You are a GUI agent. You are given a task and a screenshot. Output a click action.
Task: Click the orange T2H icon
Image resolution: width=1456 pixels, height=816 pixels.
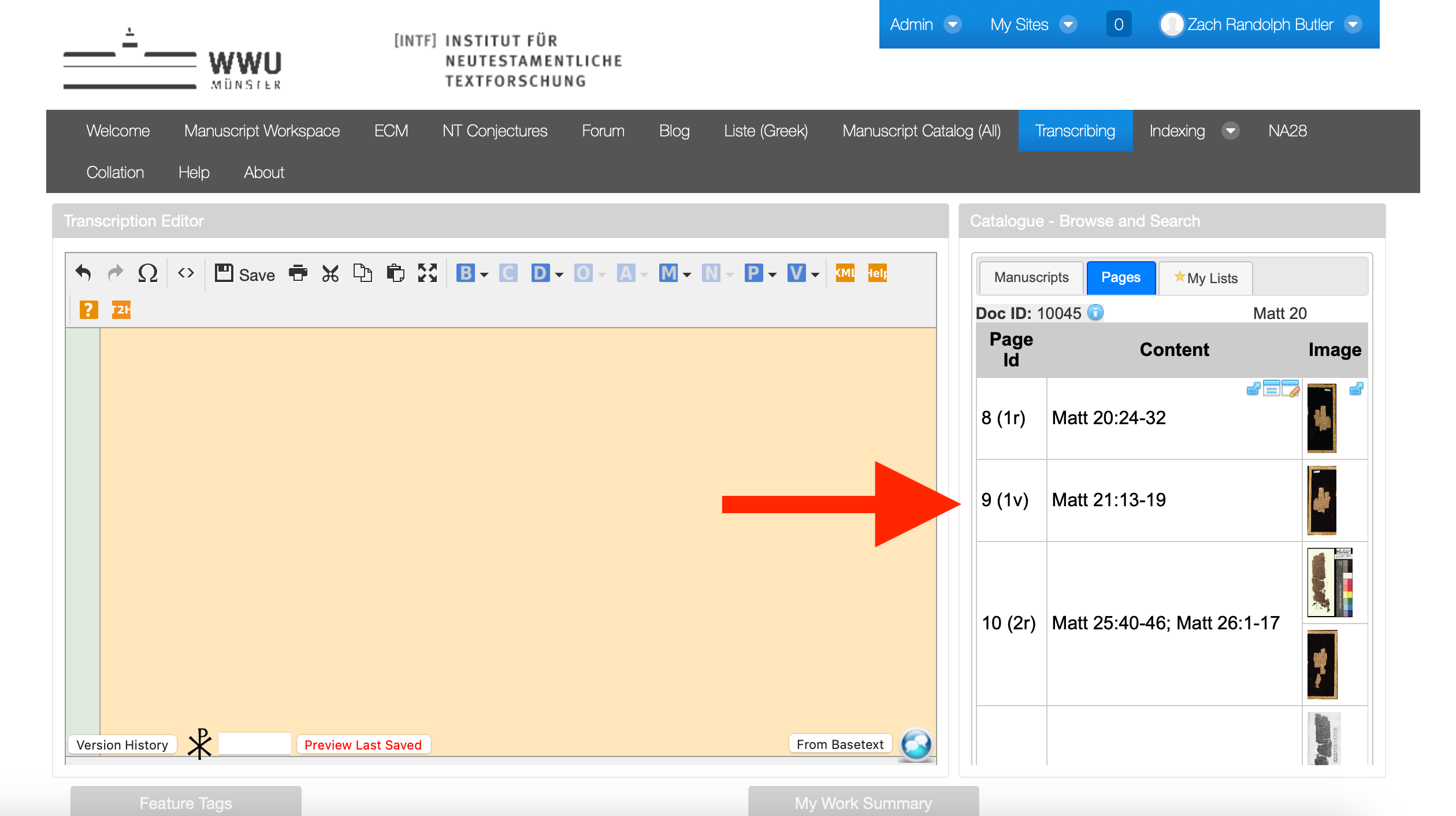click(121, 310)
